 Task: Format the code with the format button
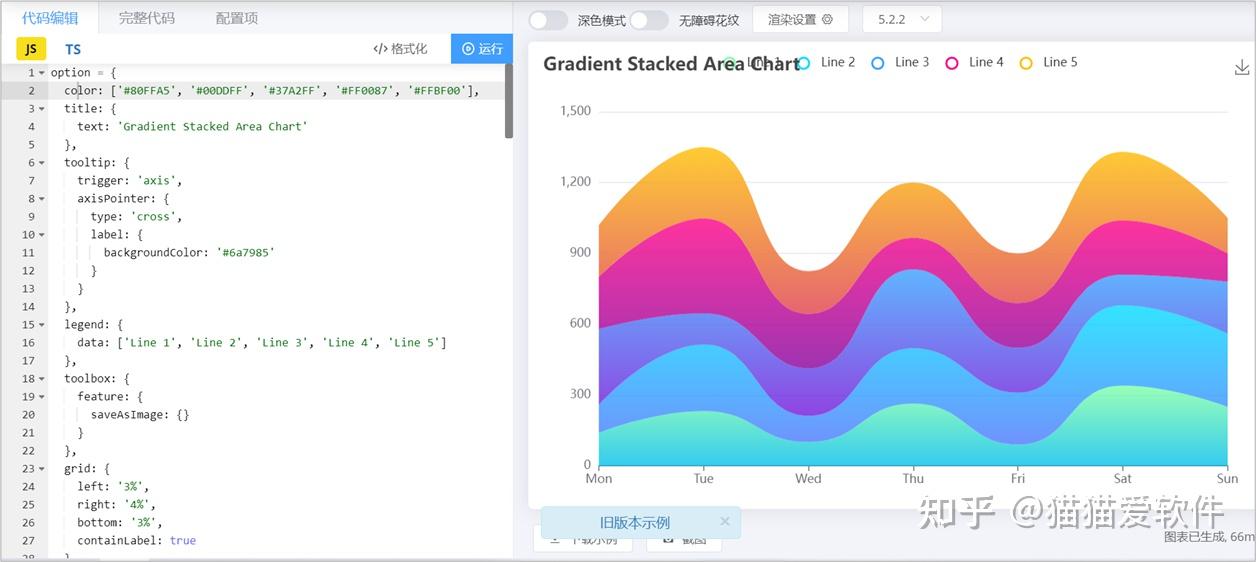point(400,49)
